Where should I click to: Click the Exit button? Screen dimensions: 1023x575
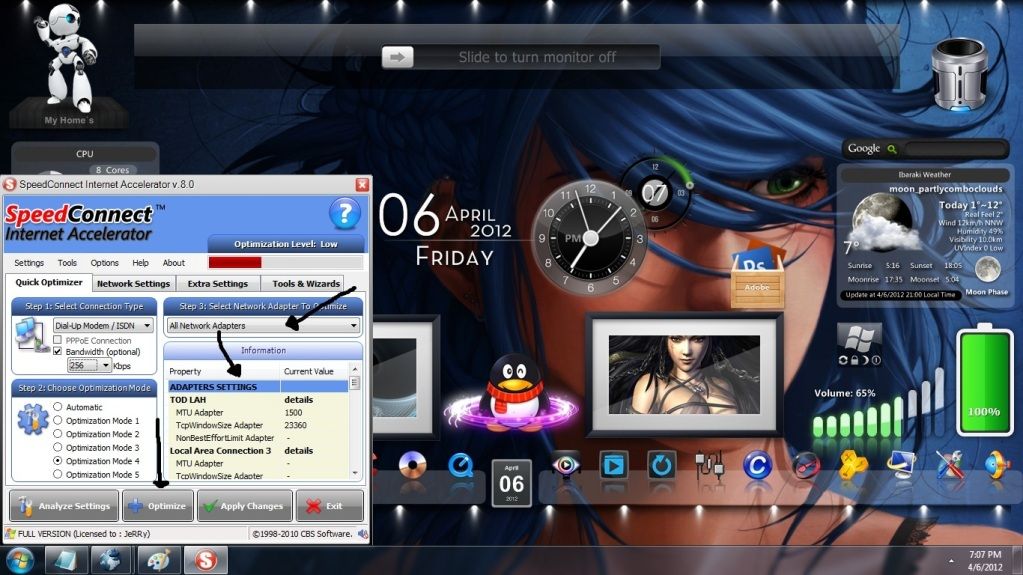329,506
